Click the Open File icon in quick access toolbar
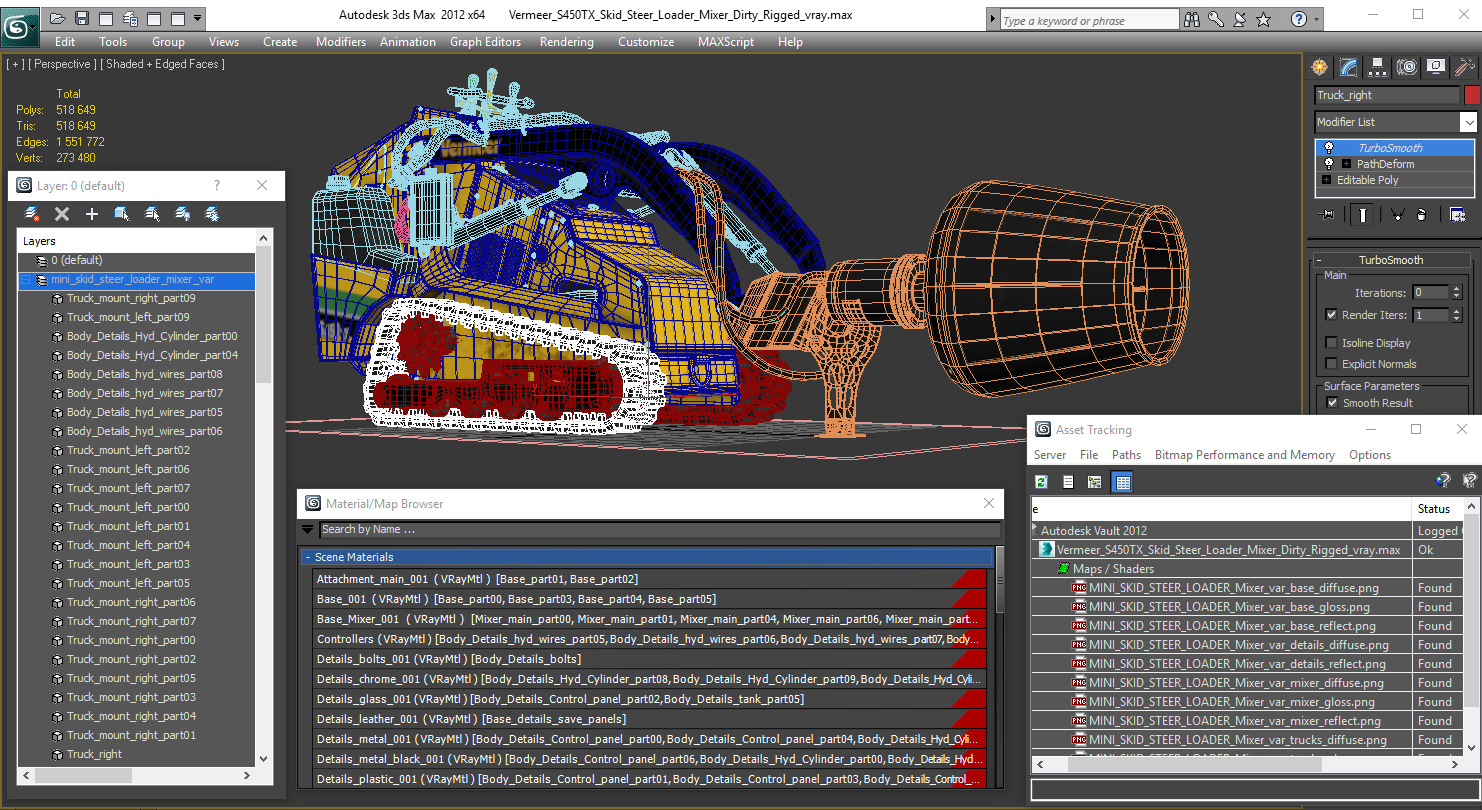 pyautogui.click(x=58, y=18)
